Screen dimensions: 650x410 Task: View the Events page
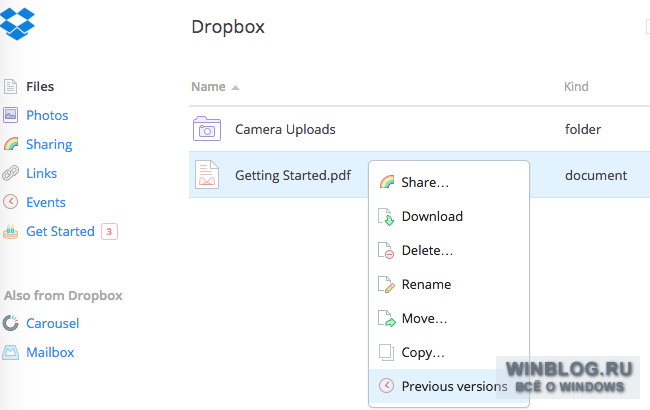coord(46,202)
